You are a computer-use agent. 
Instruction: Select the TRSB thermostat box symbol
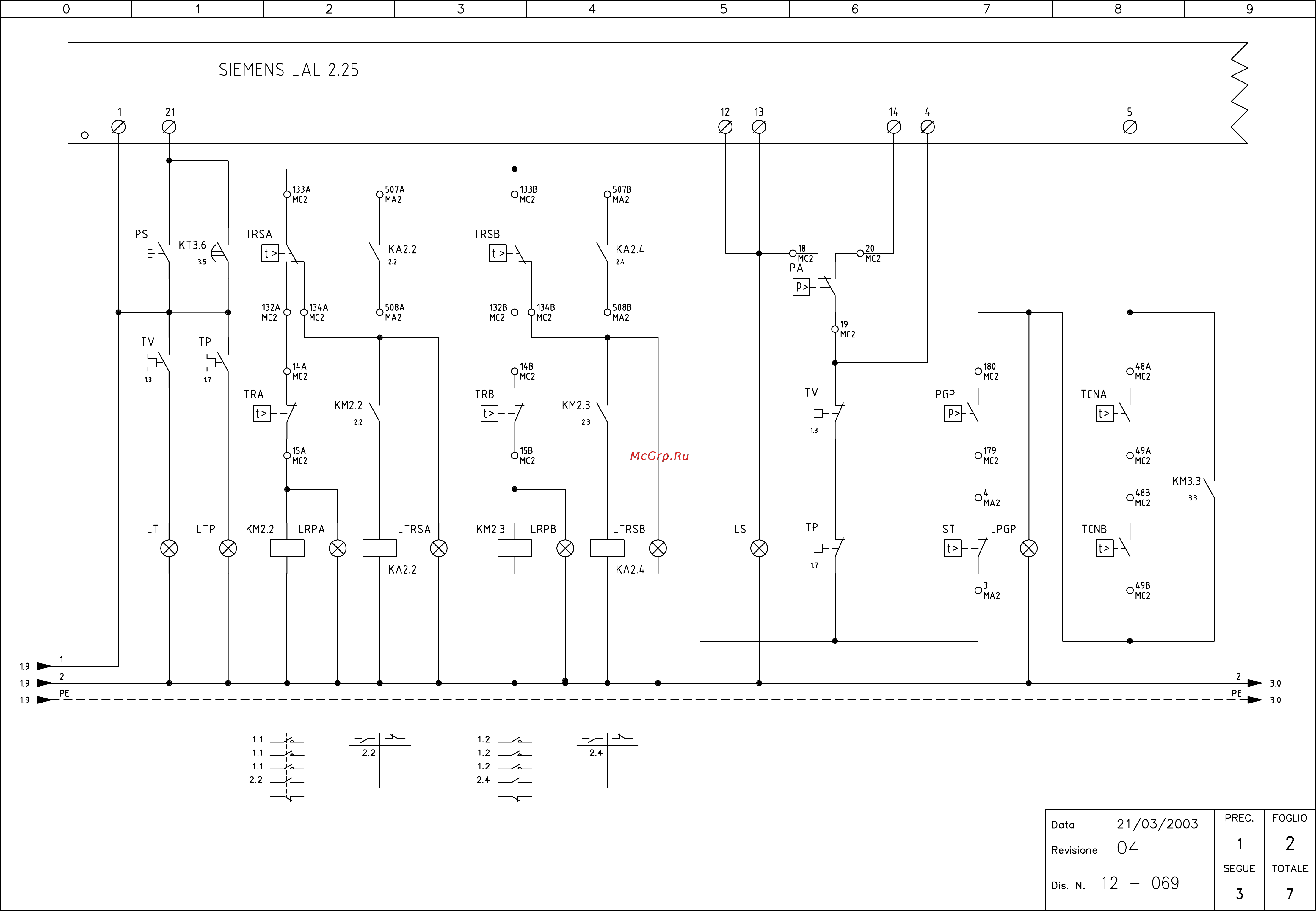click(498, 253)
